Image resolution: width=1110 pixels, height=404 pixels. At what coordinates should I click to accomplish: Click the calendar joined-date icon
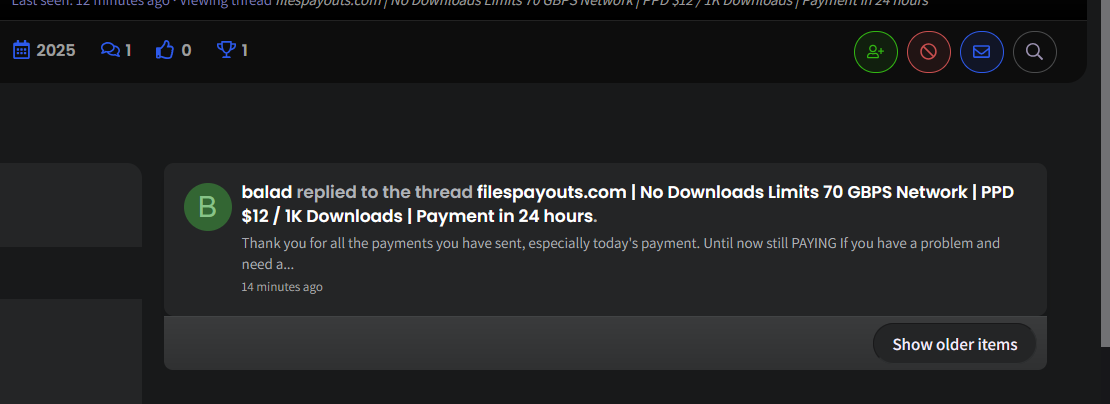(x=22, y=50)
